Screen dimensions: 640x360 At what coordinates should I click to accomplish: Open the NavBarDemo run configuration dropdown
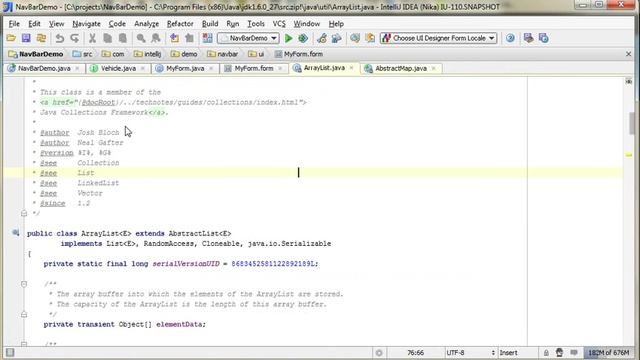(248, 38)
